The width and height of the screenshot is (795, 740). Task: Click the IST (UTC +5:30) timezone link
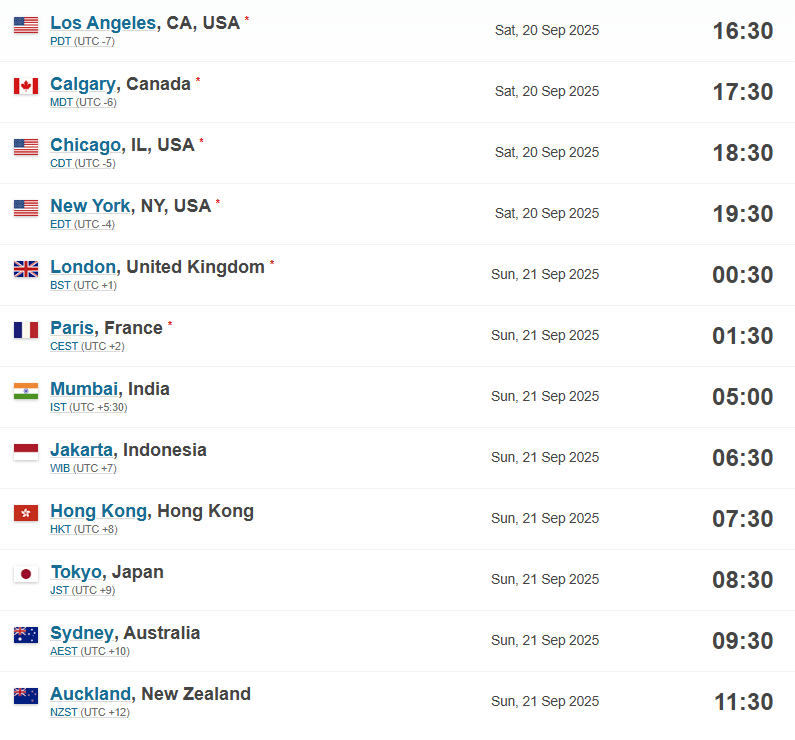click(89, 408)
